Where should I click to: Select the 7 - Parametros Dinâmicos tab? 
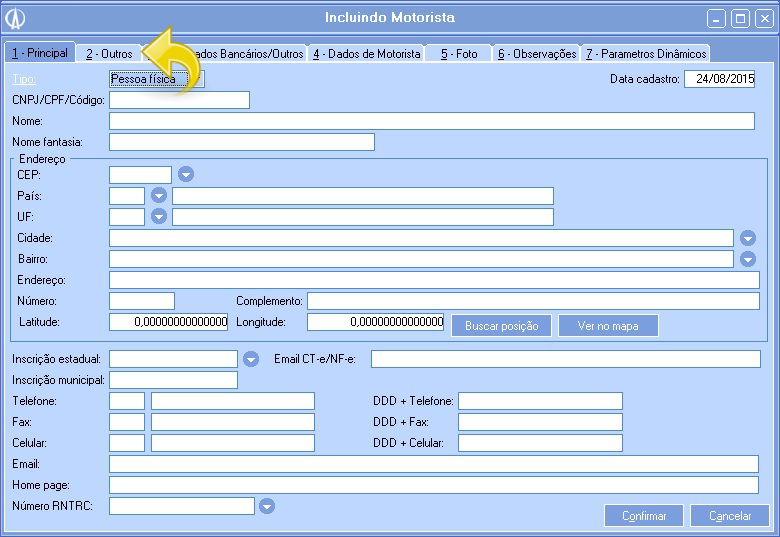pyautogui.click(x=646, y=54)
